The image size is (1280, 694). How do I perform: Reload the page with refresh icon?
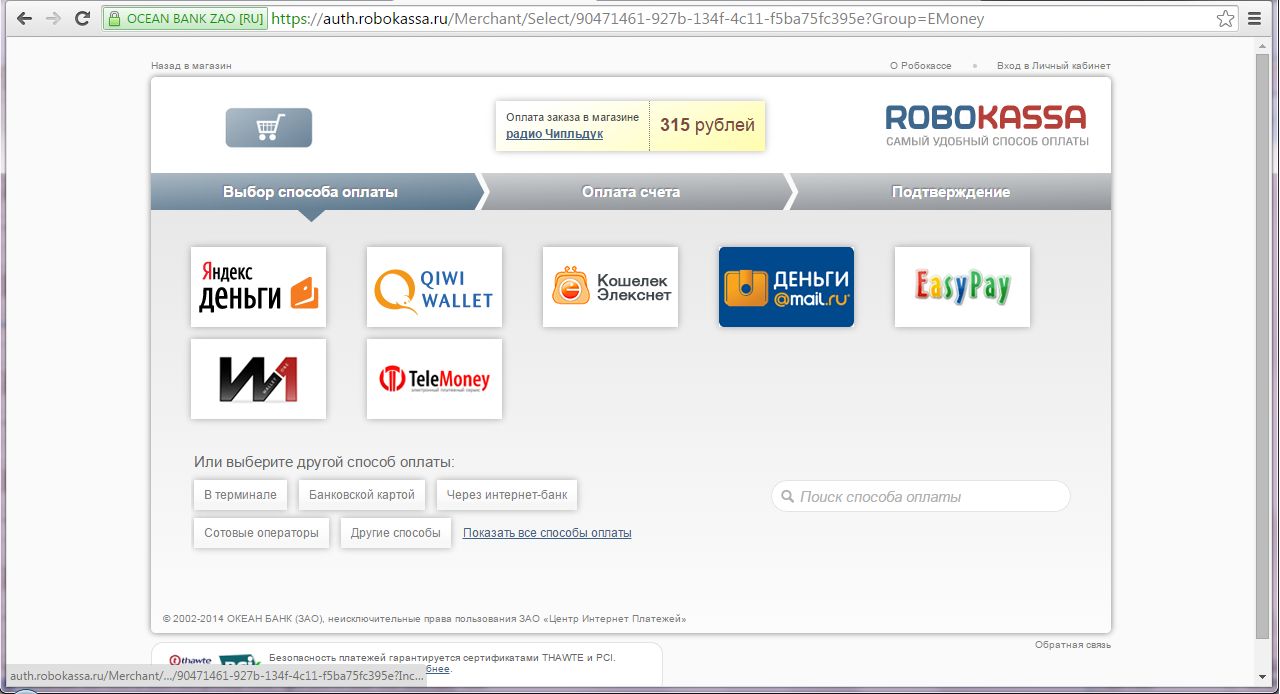click(x=83, y=18)
